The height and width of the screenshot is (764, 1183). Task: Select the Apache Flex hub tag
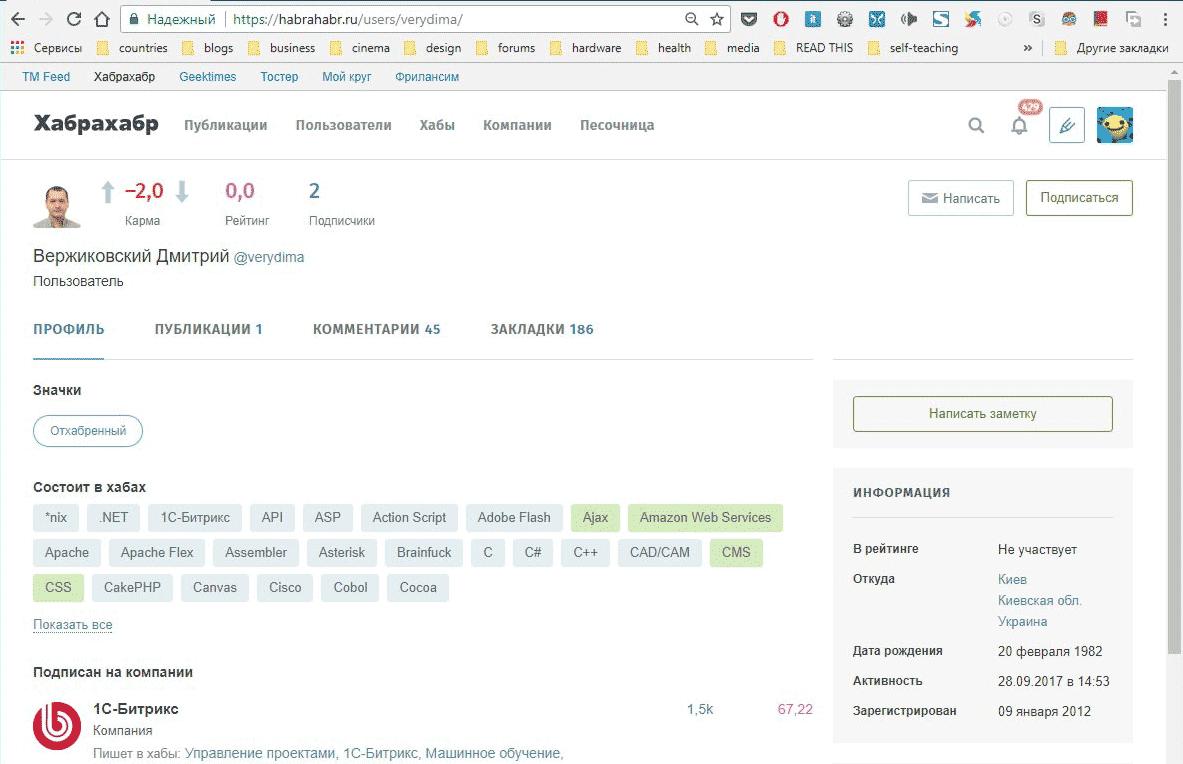[157, 553]
